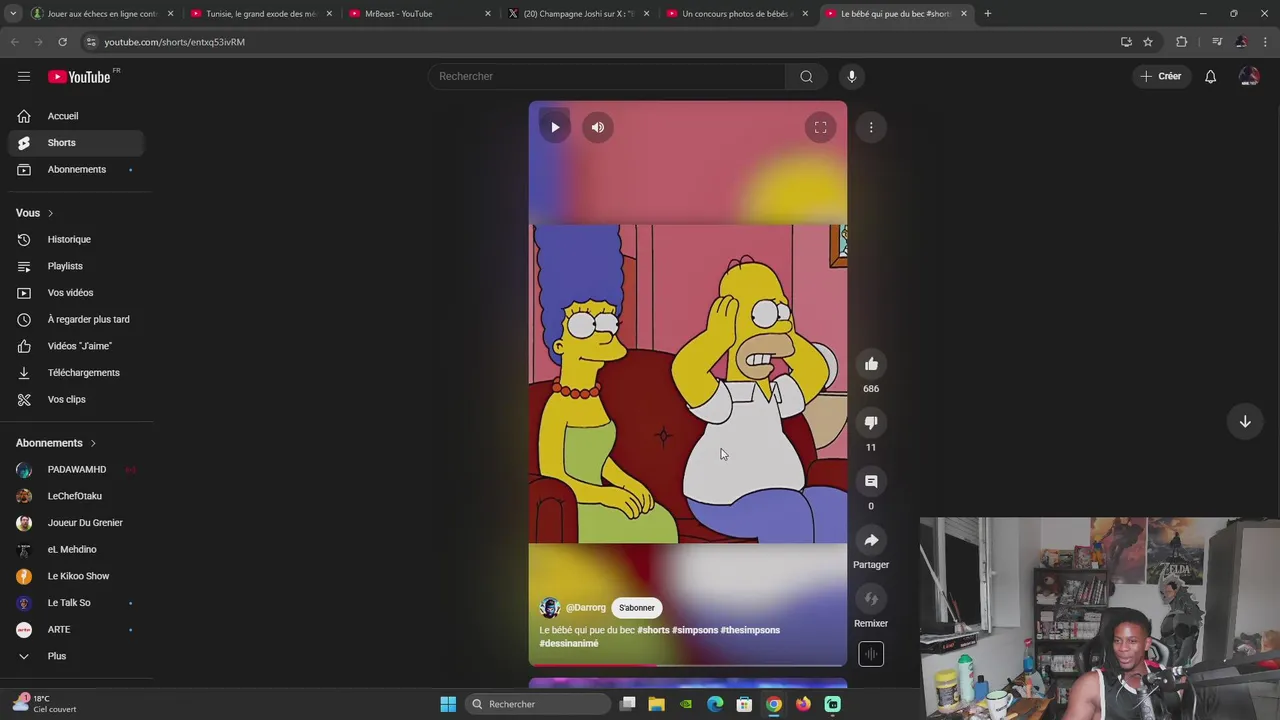Open YouTube notifications bell
The width and height of the screenshot is (1280, 720).
(x=1210, y=76)
